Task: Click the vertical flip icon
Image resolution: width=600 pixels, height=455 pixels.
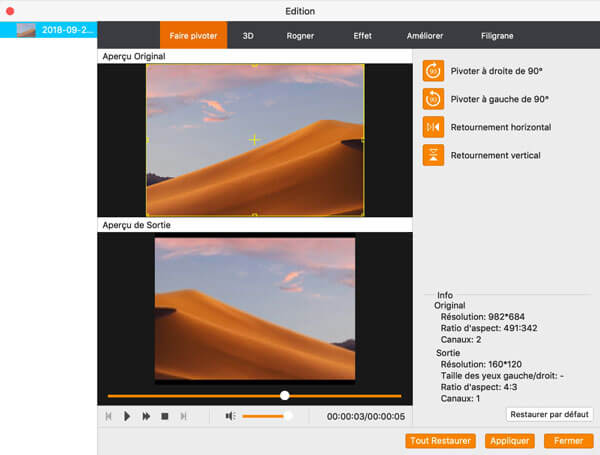Action: pyautogui.click(x=433, y=155)
